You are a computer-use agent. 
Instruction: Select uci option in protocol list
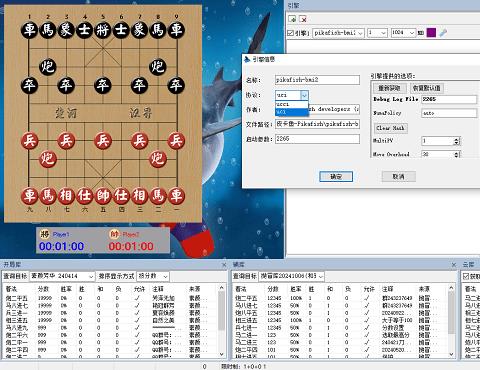point(292,112)
